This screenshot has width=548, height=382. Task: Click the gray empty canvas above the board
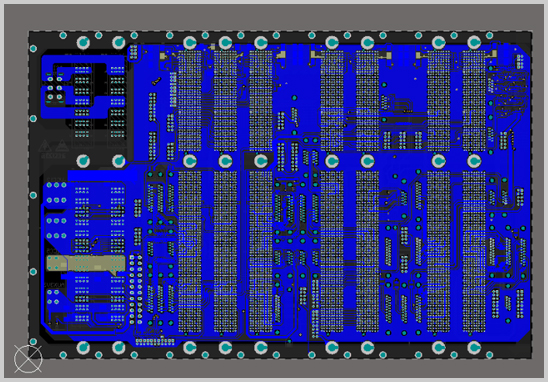tap(273, 17)
